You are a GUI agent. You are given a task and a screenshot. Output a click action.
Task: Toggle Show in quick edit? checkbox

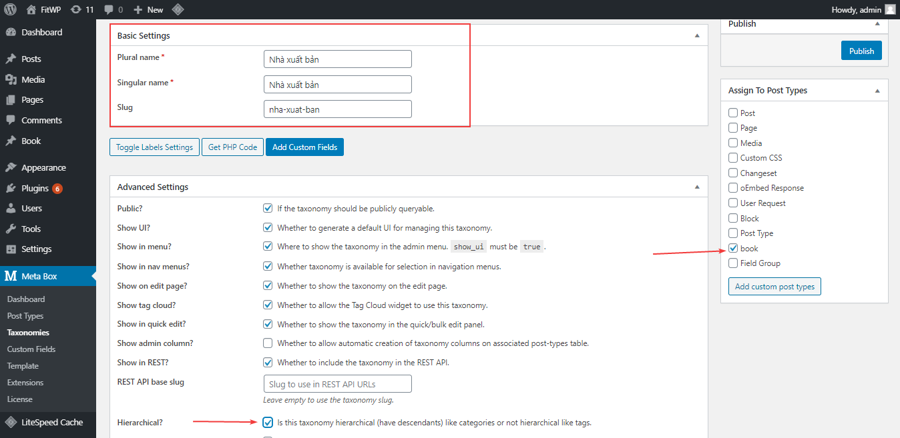coord(267,324)
